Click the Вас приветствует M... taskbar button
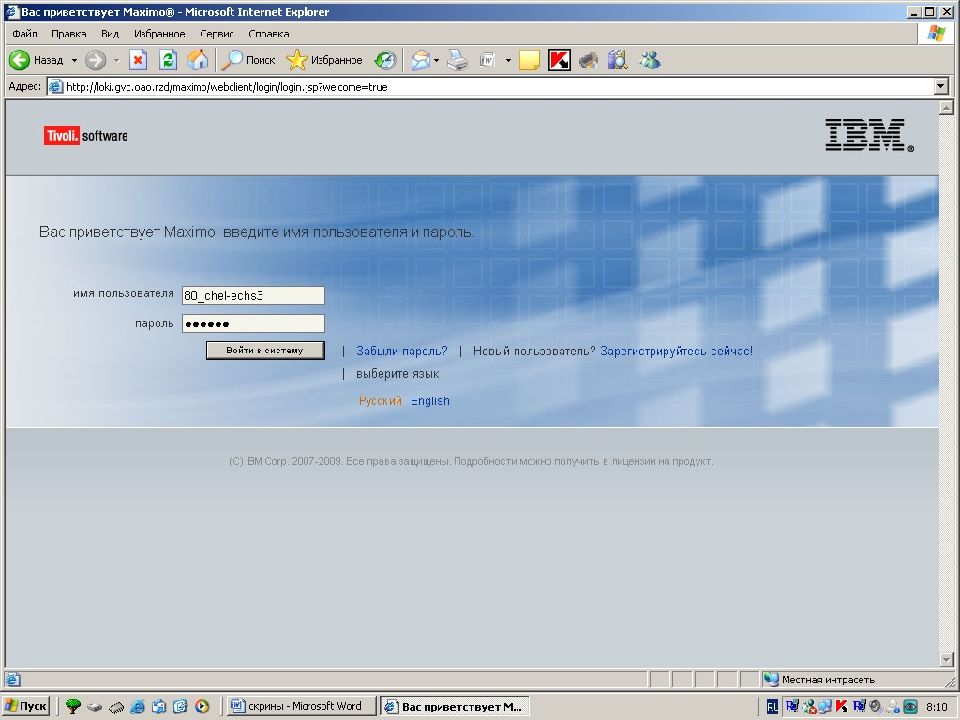 click(x=454, y=707)
